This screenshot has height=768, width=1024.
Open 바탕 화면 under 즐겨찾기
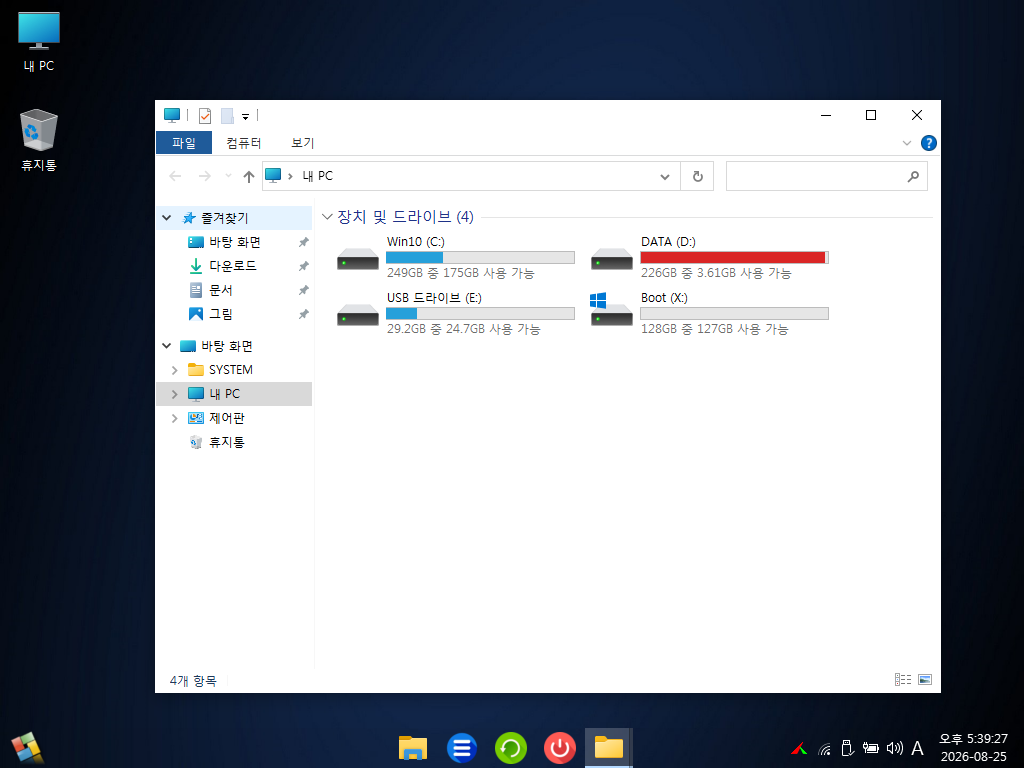[234, 242]
